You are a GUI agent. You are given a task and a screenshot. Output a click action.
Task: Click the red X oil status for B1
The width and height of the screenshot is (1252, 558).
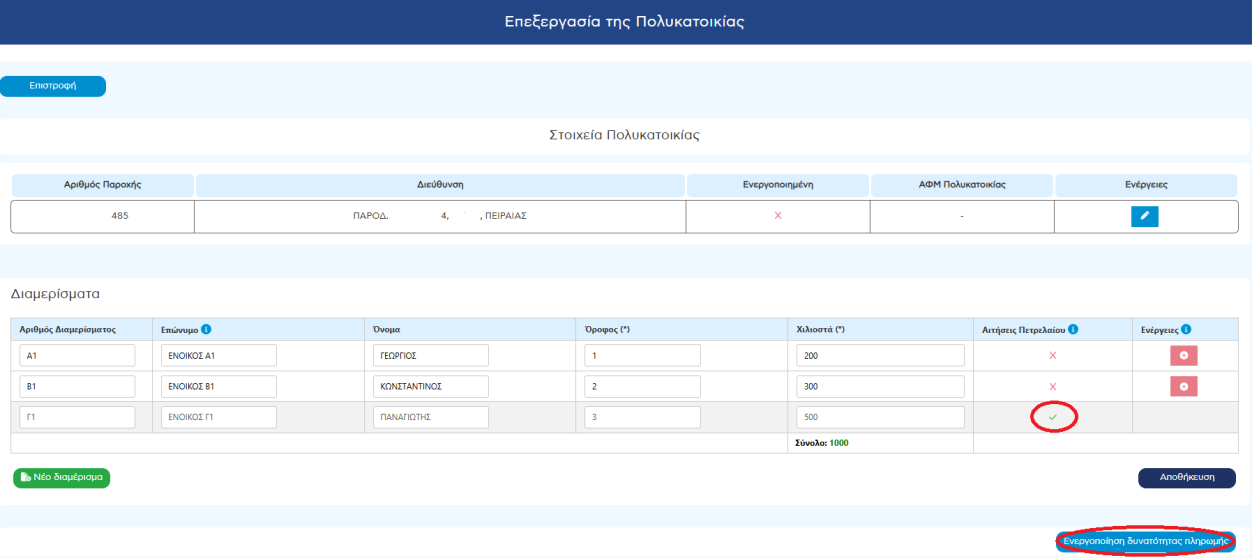pyautogui.click(x=1052, y=386)
